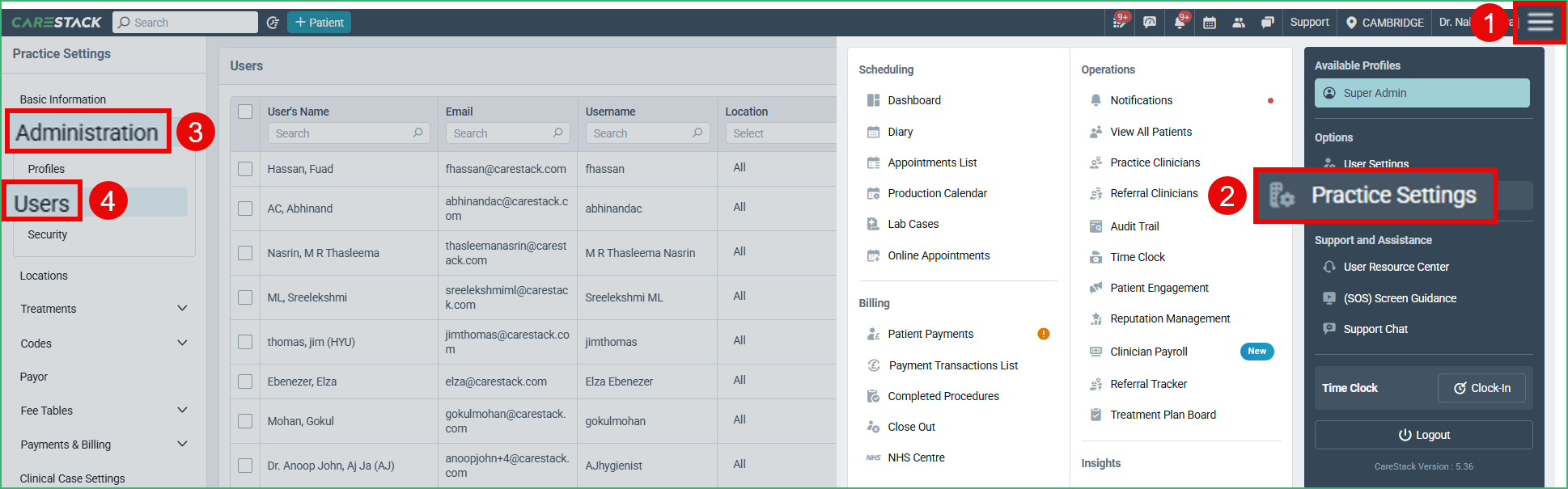Click the User's Name search field
The height and width of the screenshot is (489, 1568).
[349, 133]
